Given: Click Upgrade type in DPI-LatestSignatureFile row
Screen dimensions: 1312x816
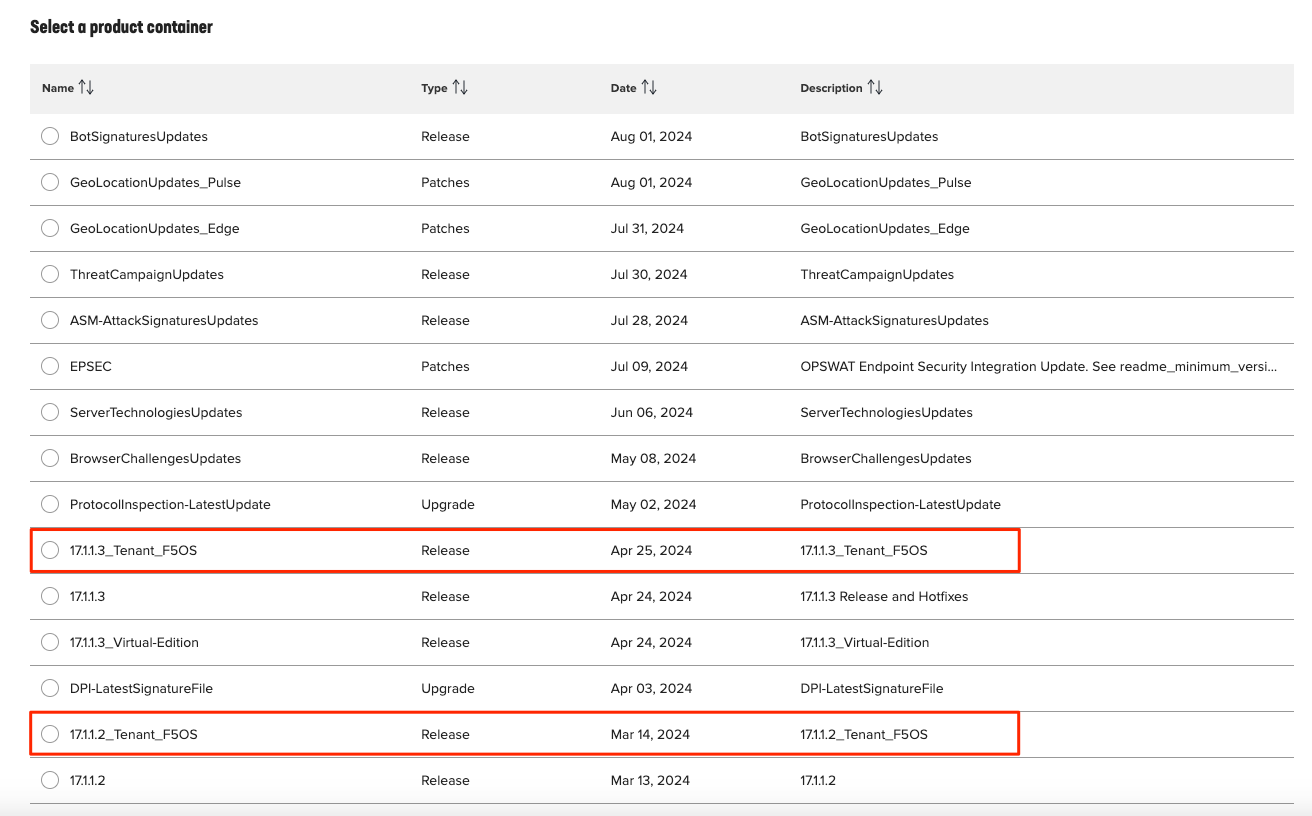Looking at the screenshot, I should pyautogui.click(x=448, y=688).
